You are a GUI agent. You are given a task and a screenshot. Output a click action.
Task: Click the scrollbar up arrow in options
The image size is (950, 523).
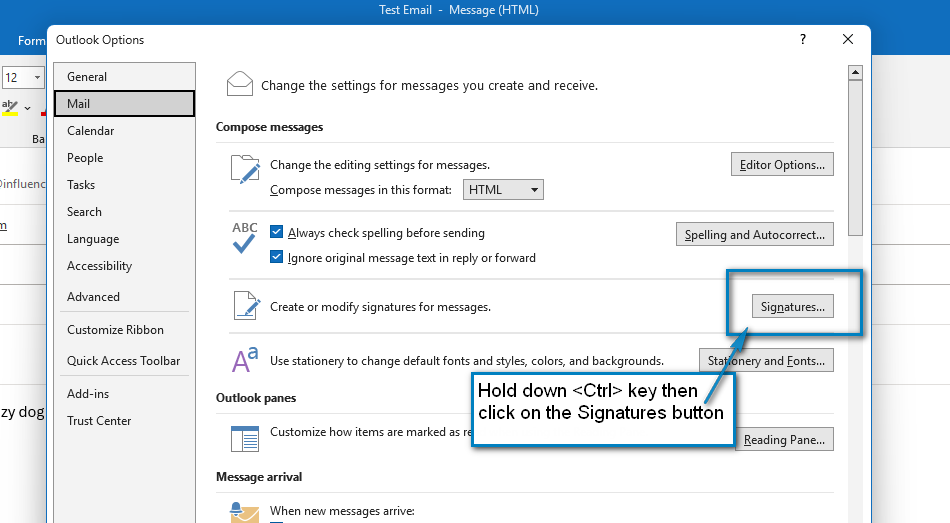(855, 73)
